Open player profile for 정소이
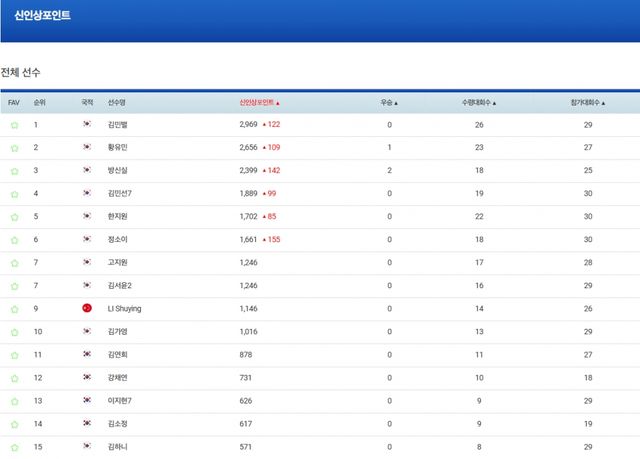This screenshot has width=640, height=459. 117,240
